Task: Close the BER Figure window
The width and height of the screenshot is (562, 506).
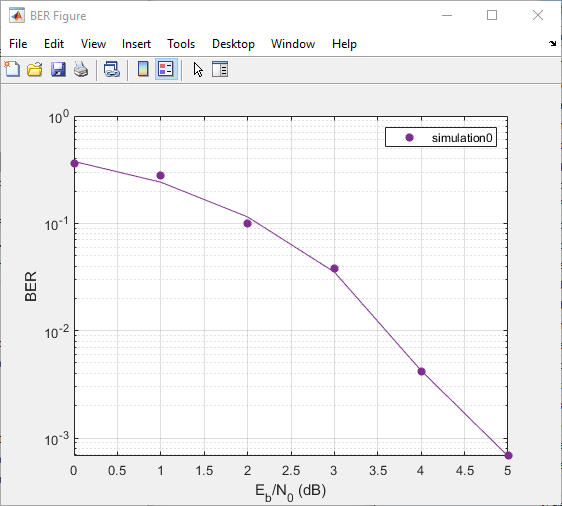Action: point(538,15)
